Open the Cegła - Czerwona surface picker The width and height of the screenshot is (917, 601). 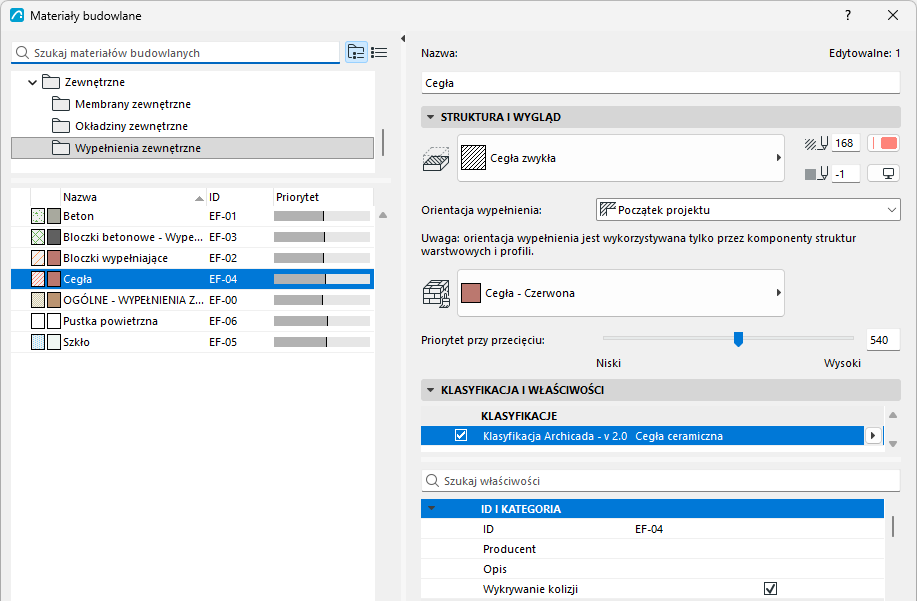[x=620, y=293]
